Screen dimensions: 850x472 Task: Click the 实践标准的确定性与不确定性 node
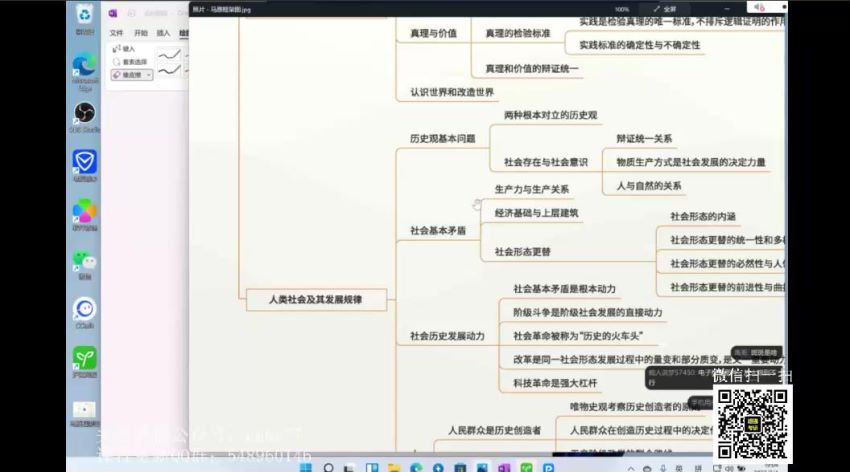pos(639,45)
